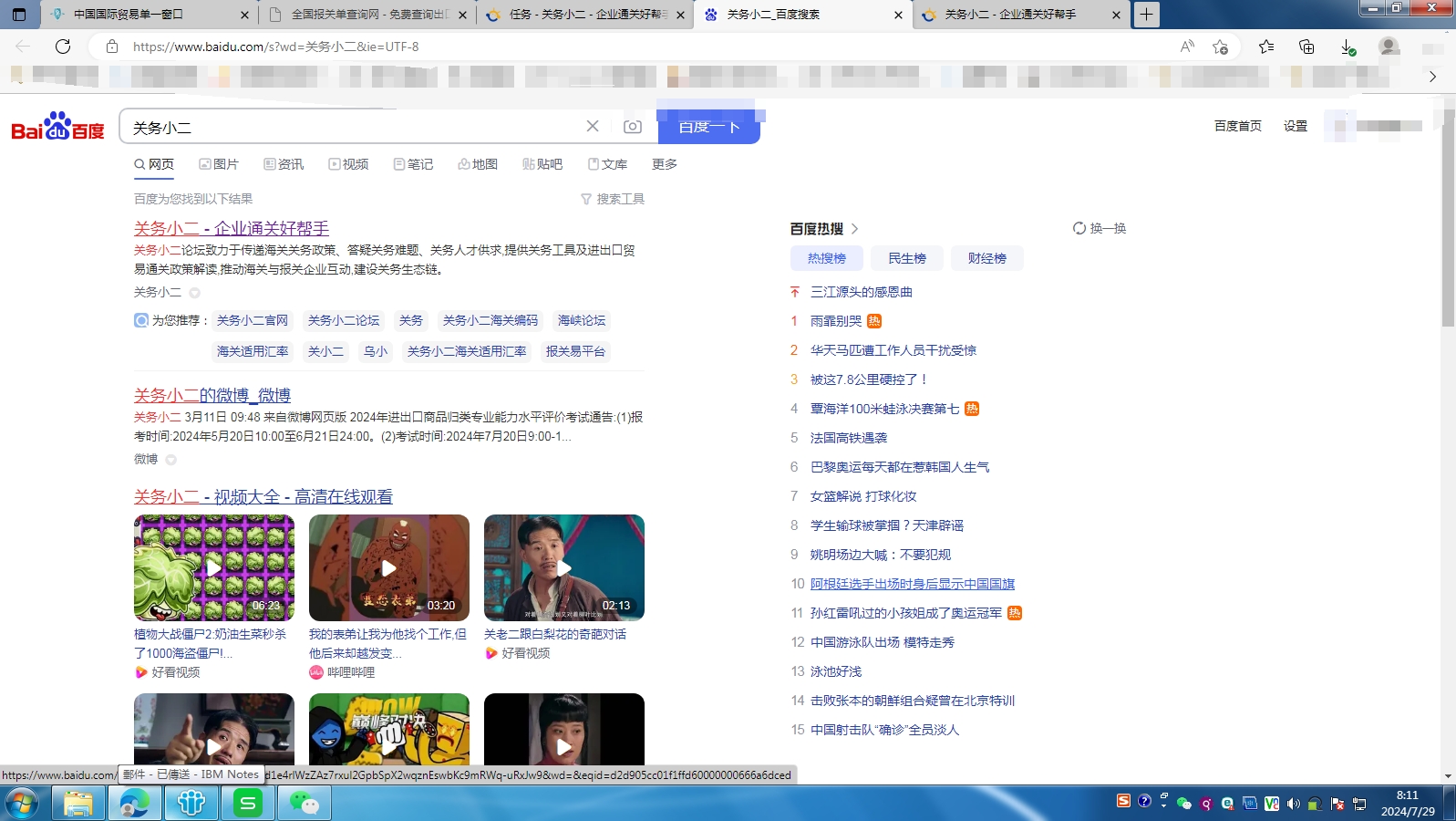Switch to the 笔记 search tab
The width and height of the screenshot is (1456, 821).
[x=414, y=164]
